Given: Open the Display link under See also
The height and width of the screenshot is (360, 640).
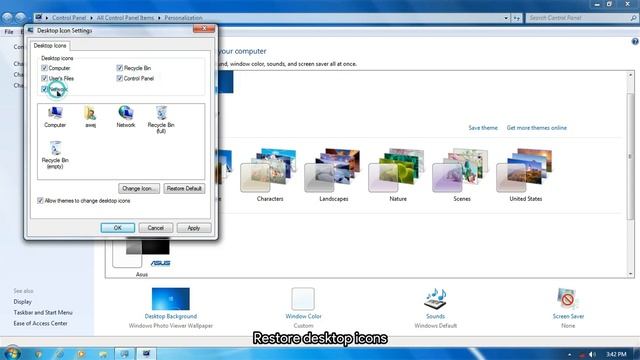Looking at the screenshot, I should (x=22, y=302).
